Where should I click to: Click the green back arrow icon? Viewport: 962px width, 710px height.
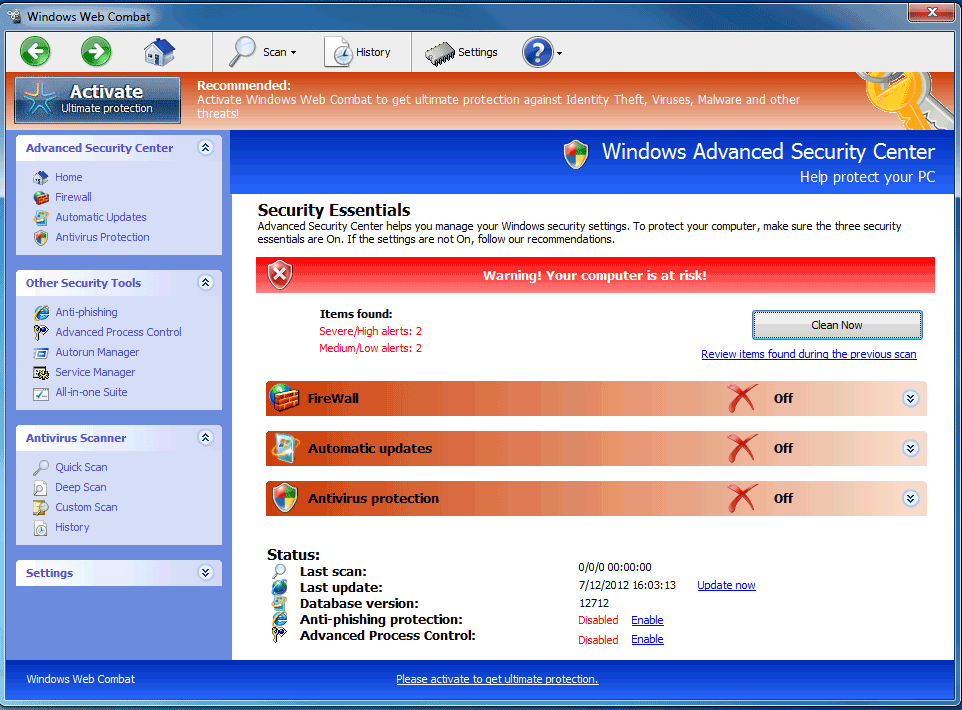tap(35, 51)
